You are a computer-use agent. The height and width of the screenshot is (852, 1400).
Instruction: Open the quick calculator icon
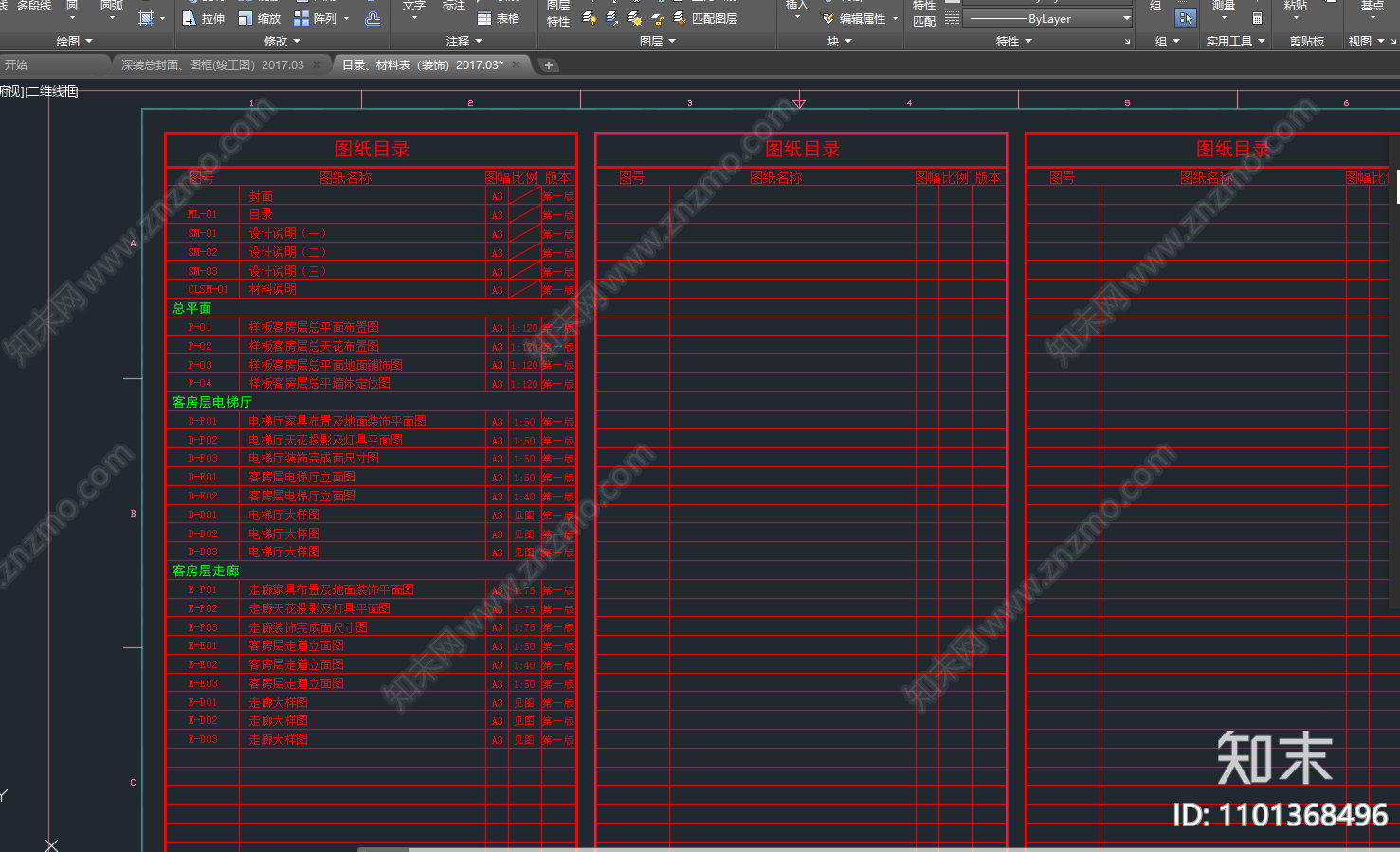[1257, 18]
